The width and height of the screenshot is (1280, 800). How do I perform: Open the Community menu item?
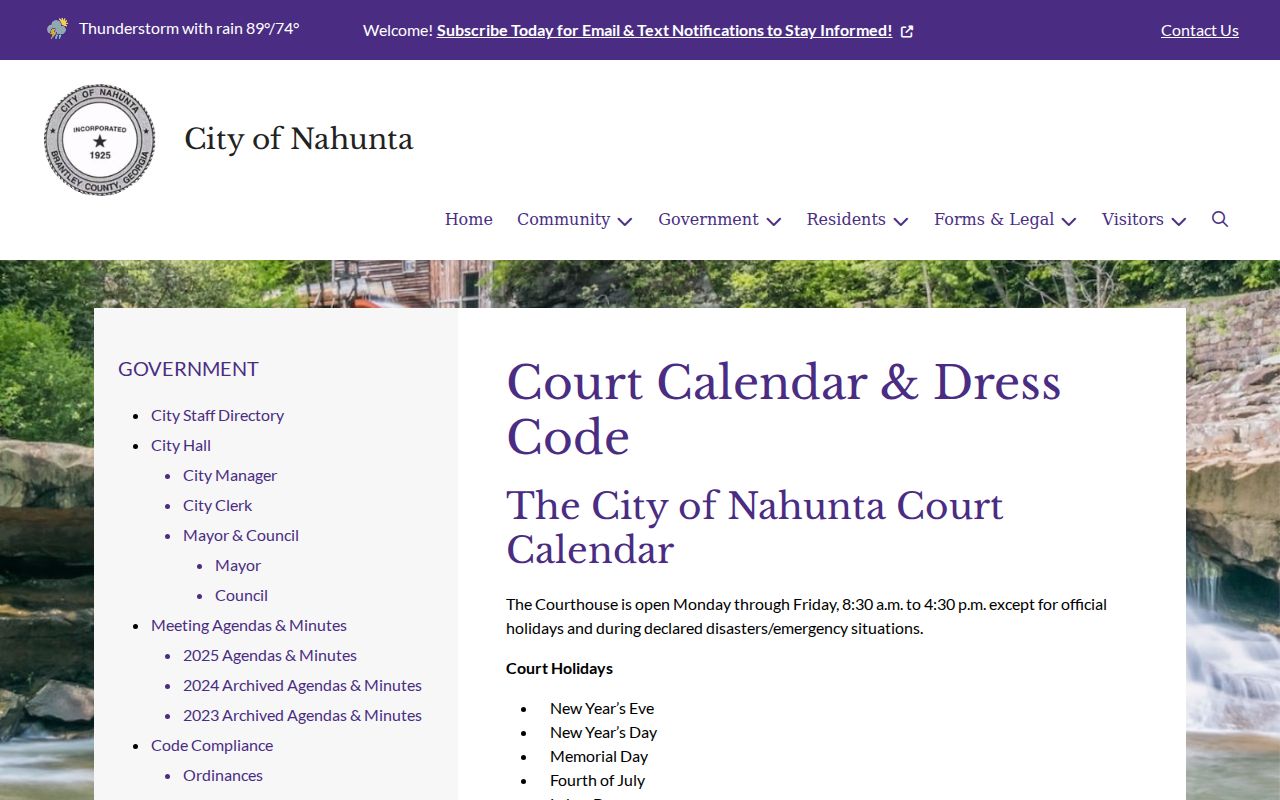pos(563,219)
